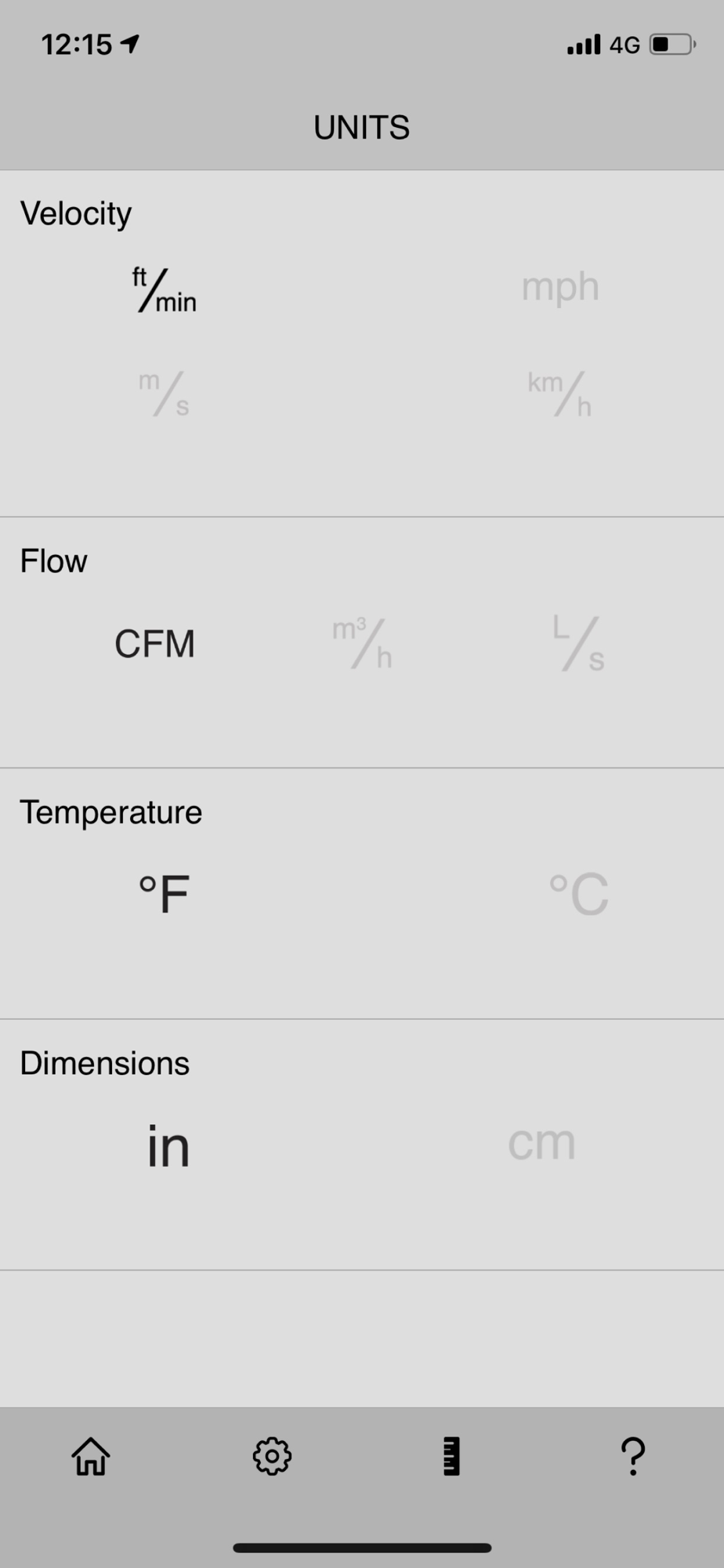Select the ruler units icon
The height and width of the screenshot is (1568, 724).
451,1456
